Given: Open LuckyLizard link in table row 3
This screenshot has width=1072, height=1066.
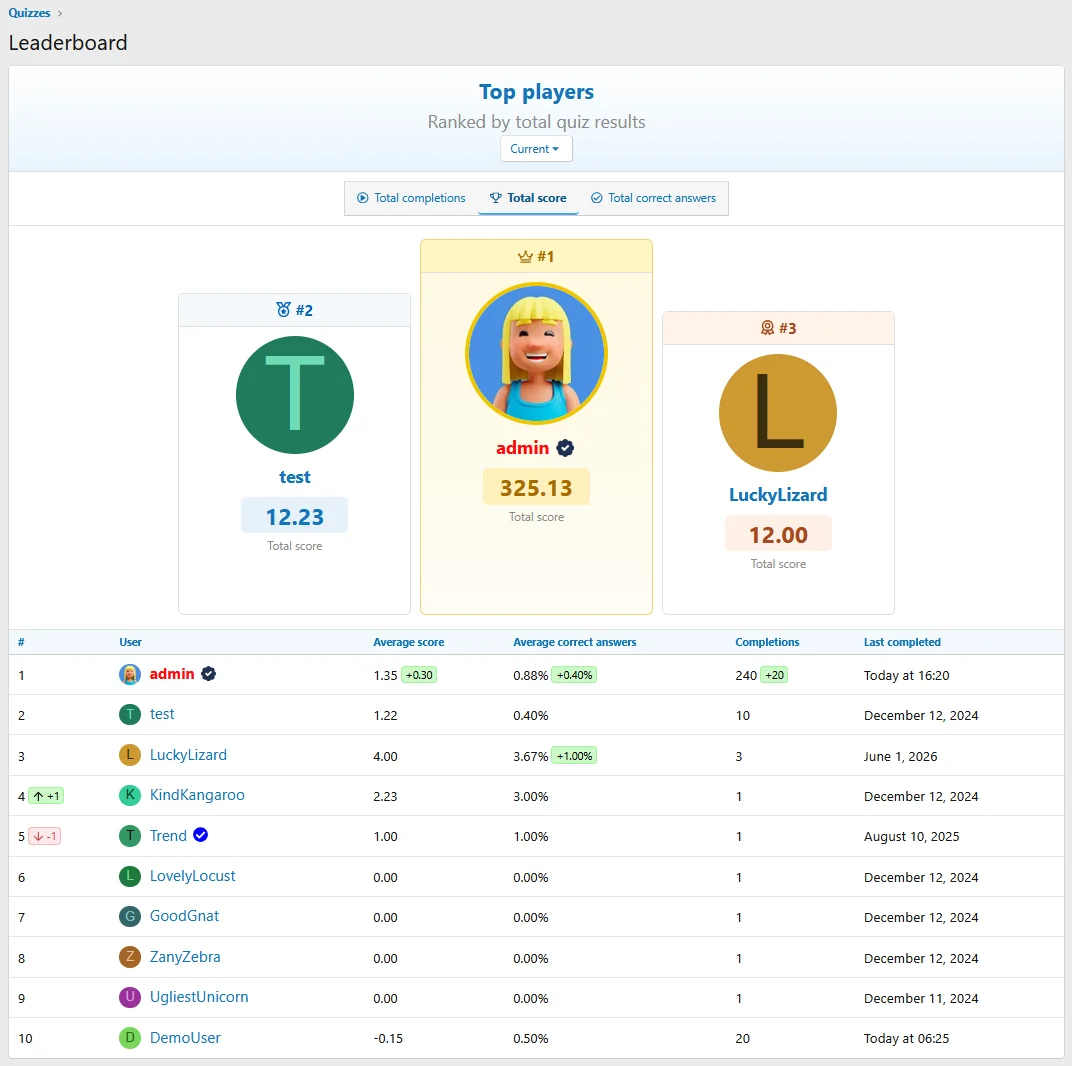Looking at the screenshot, I should pos(188,755).
